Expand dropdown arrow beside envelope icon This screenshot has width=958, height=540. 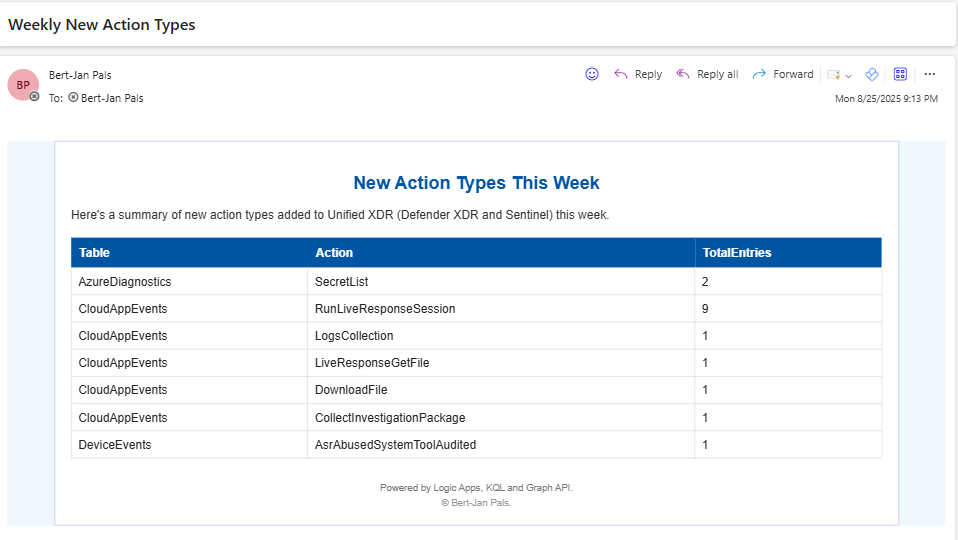(849, 76)
